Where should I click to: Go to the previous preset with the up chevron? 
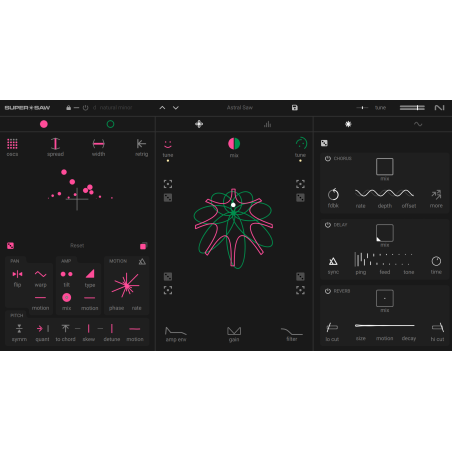pyautogui.click(x=162, y=108)
